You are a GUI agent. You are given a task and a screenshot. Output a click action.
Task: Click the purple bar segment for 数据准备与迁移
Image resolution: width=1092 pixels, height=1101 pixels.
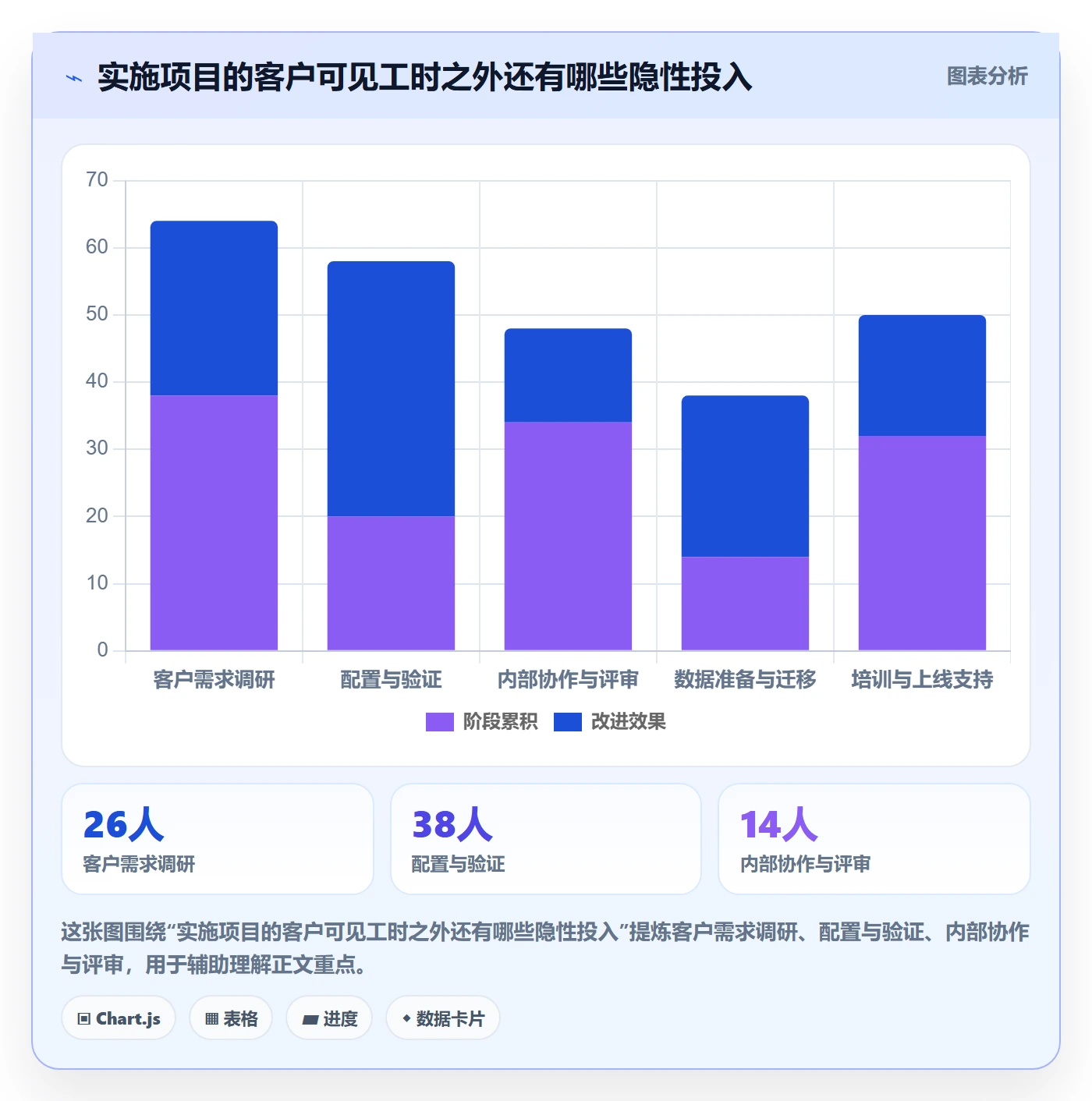point(745,604)
